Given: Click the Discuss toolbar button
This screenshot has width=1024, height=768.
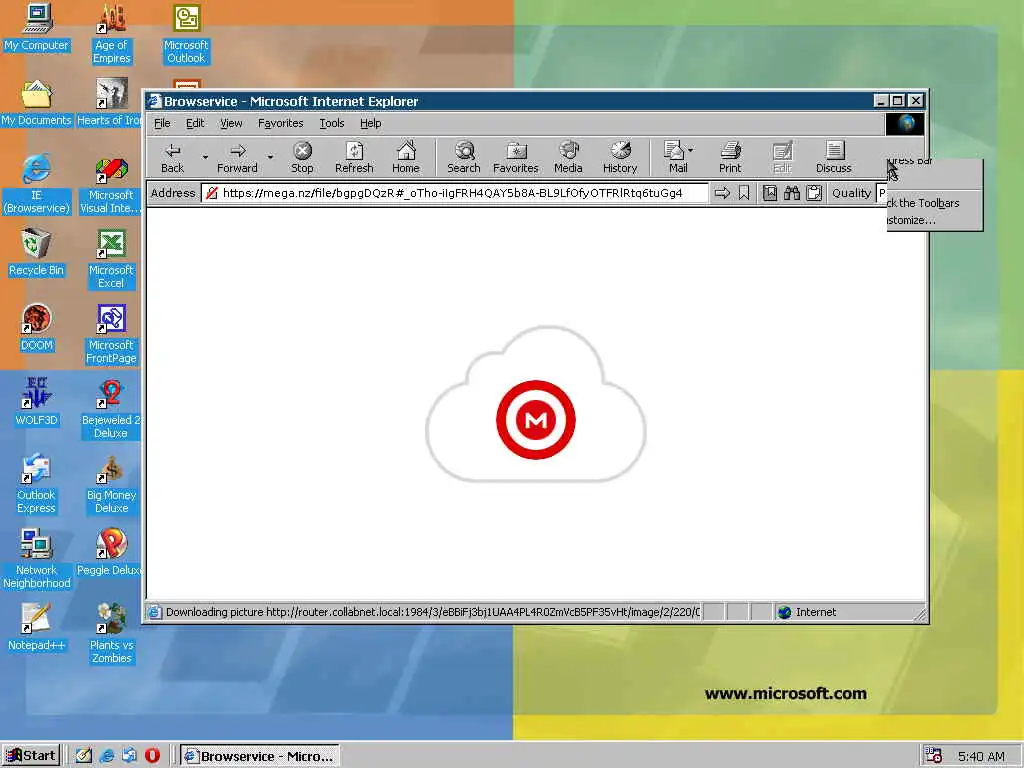Looking at the screenshot, I should (x=833, y=157).
